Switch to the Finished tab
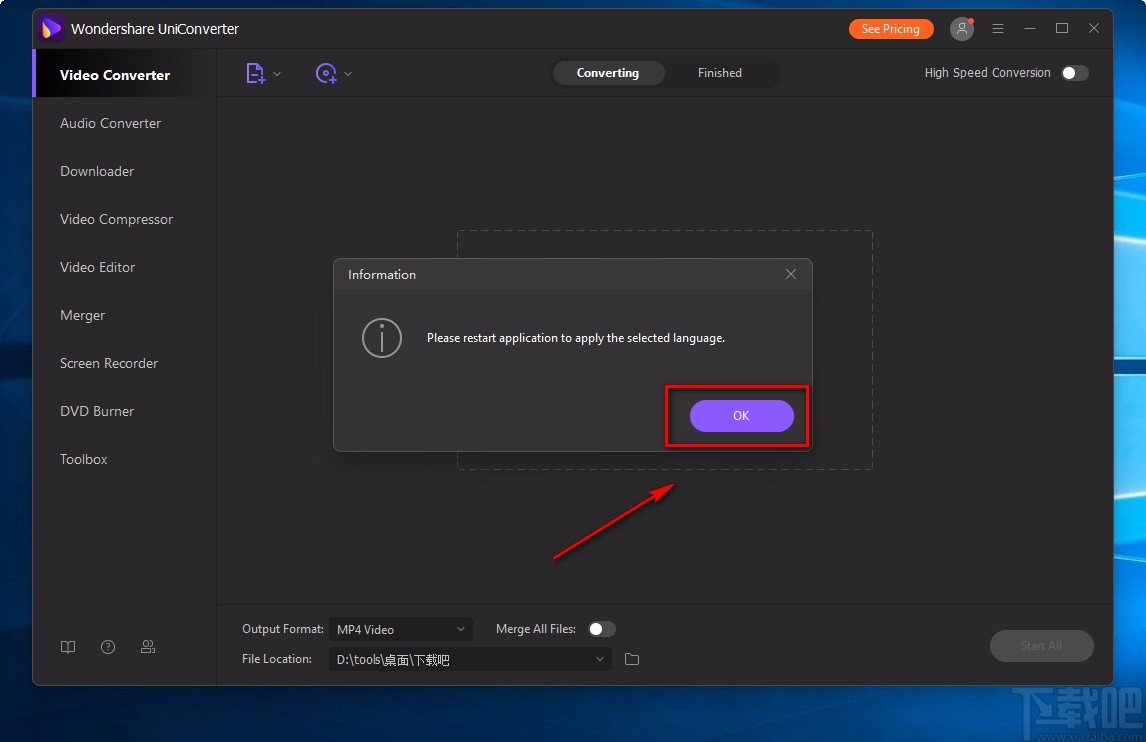Screen dimensions: 1146x742 coord(720,73)
